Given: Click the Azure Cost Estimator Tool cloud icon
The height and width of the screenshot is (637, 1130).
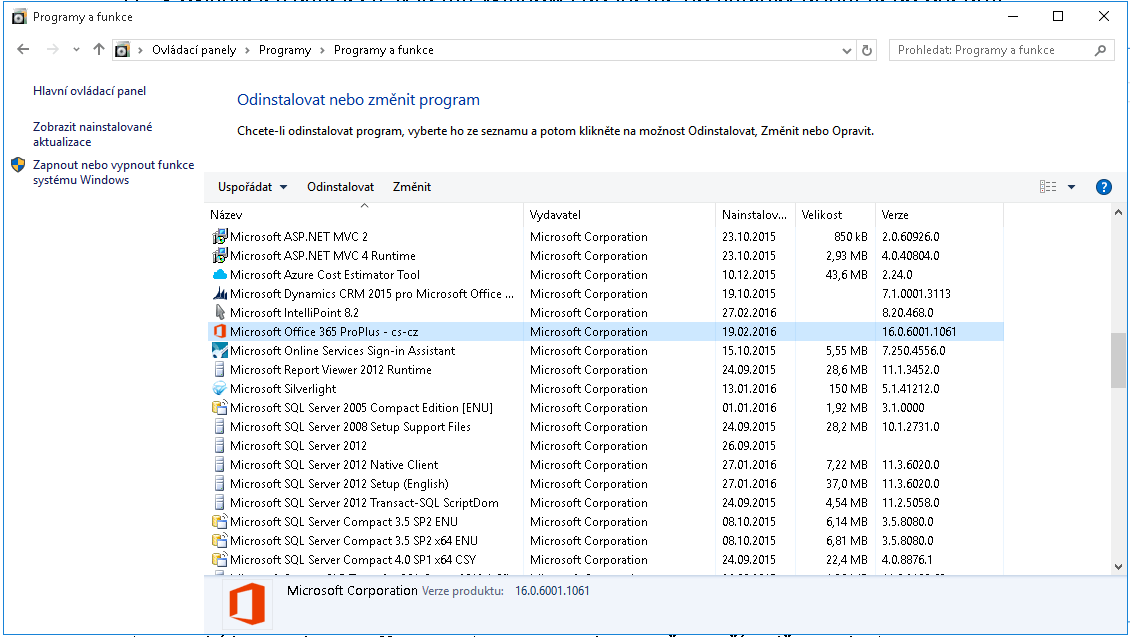Looking at the screenshot, I should [220, 275].
